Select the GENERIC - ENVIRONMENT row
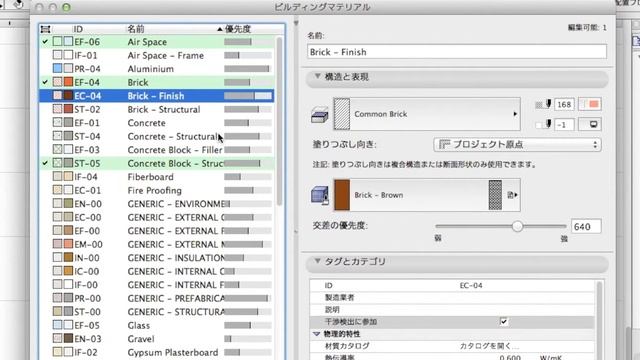Image resolution: width=640 pixels, height=360 pixels. click(x=157, y=204)
